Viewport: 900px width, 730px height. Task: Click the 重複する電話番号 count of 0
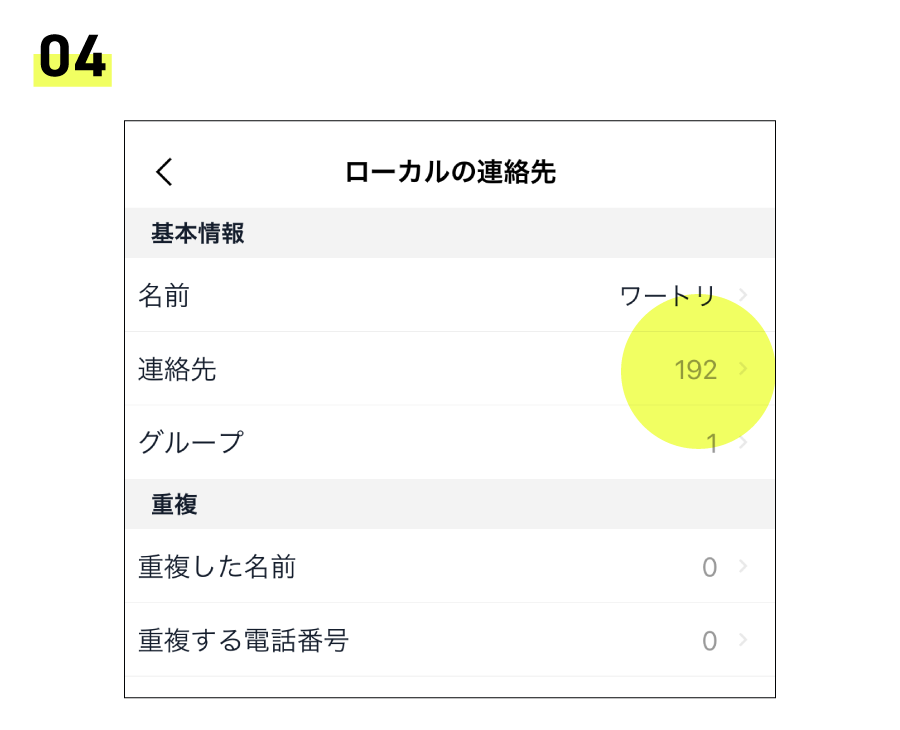[x=709, y=641]
